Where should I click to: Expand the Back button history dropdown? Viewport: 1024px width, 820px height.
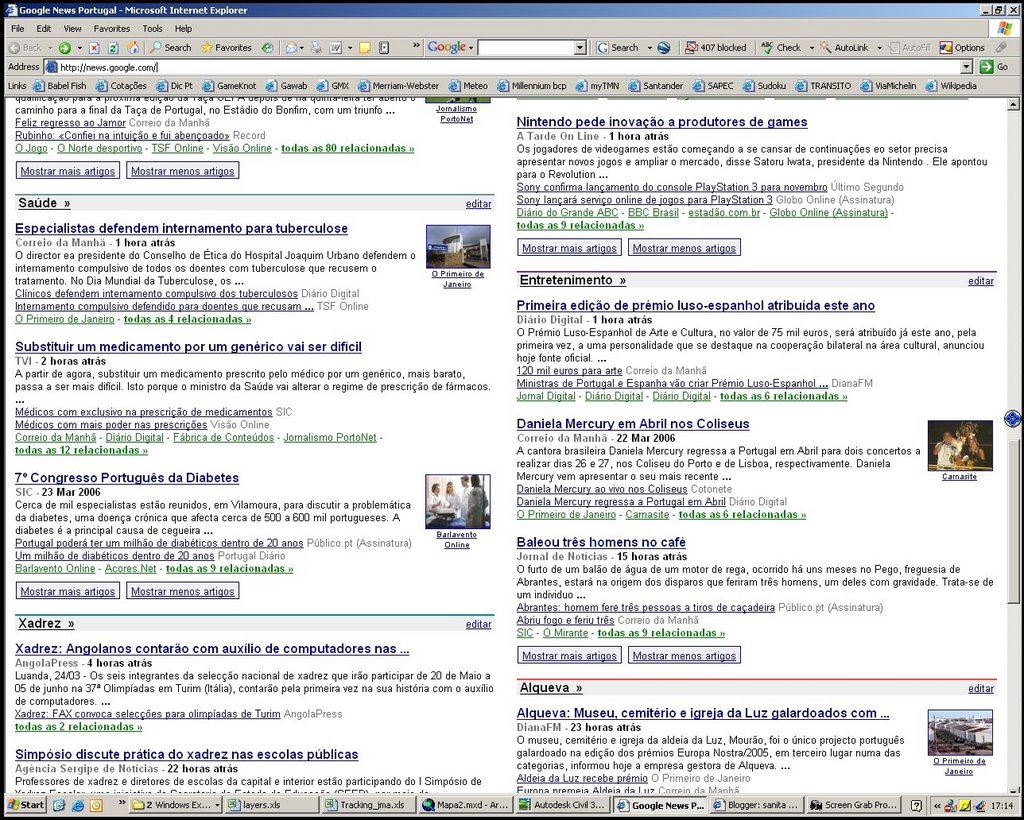50,48
